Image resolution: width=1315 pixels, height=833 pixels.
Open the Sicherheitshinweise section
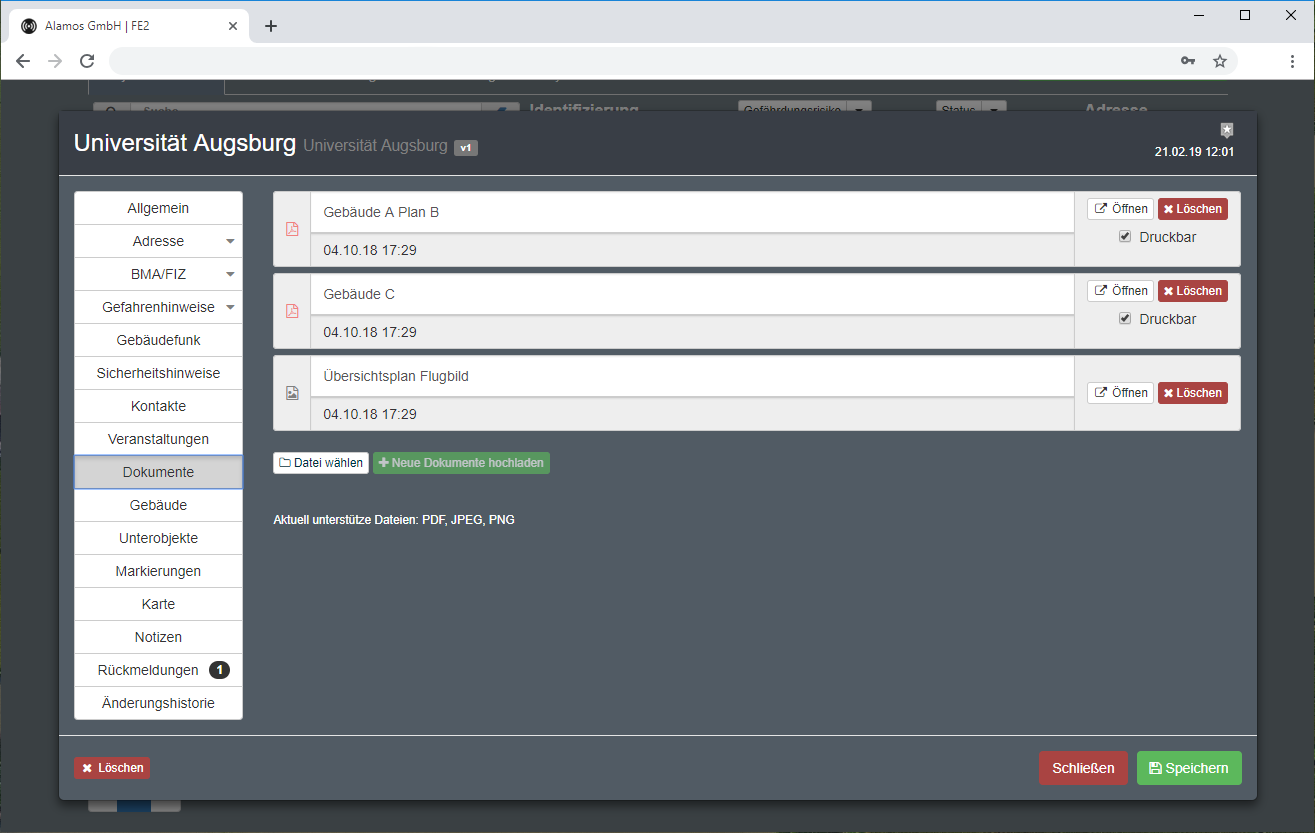point(158,373)
